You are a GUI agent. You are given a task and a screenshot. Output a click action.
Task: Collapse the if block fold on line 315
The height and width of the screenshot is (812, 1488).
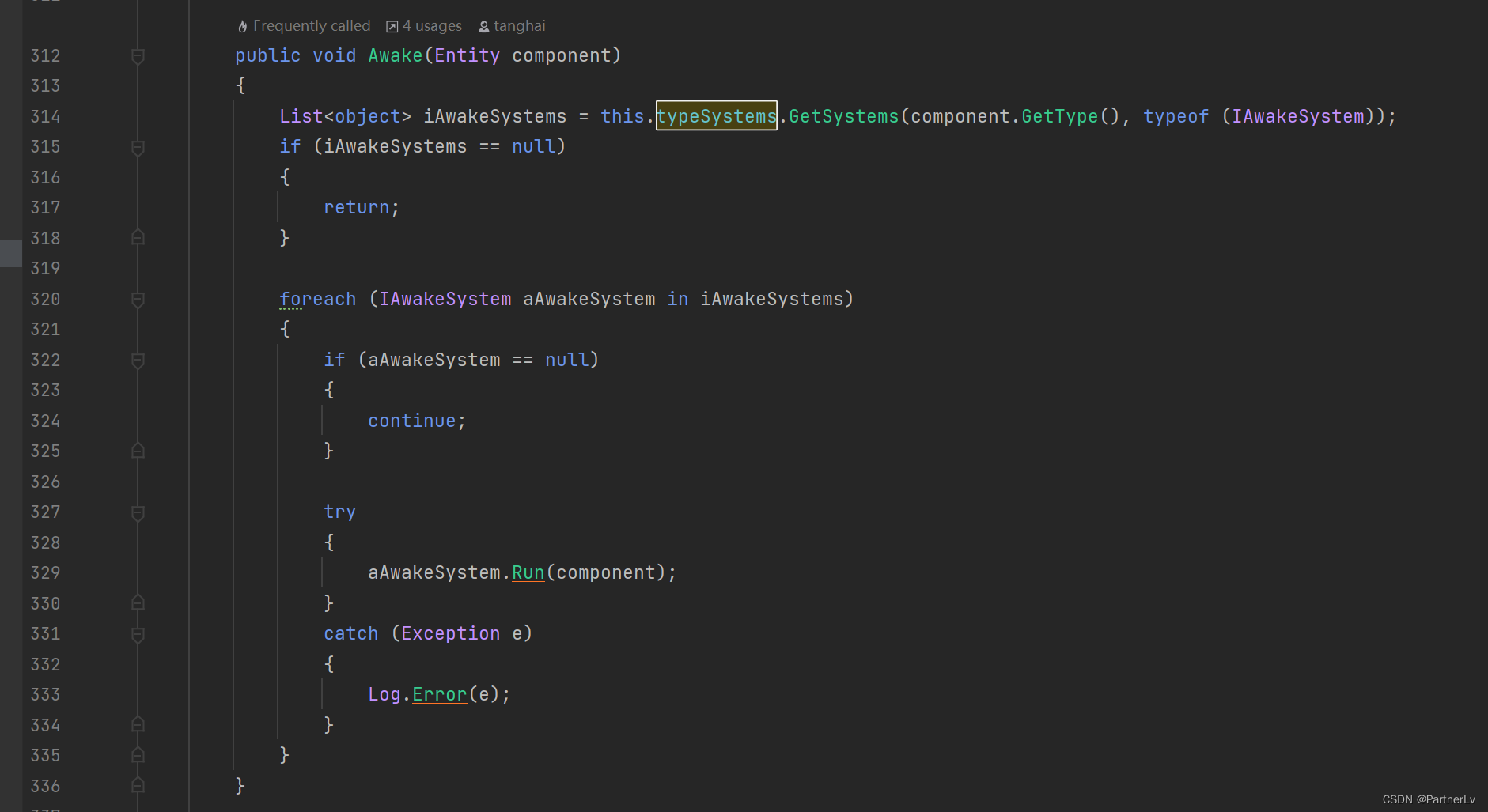[138, 148]
